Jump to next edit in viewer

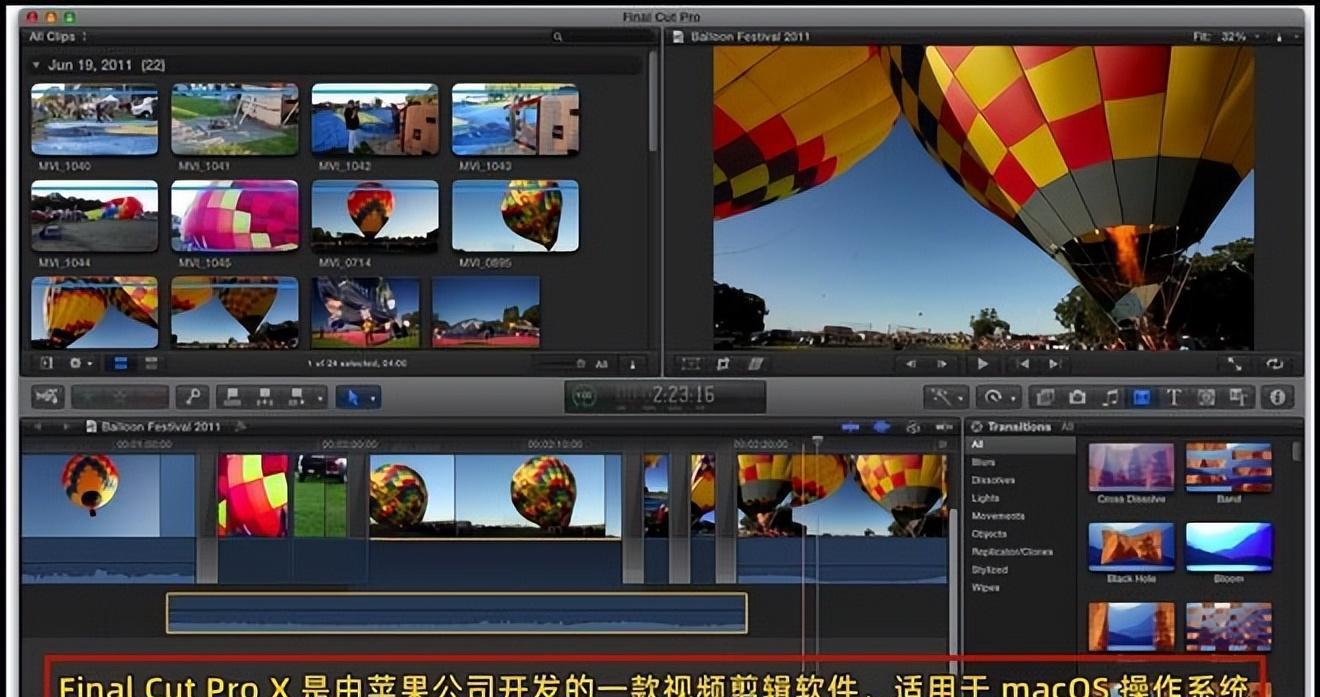(x=1053, y=364)
